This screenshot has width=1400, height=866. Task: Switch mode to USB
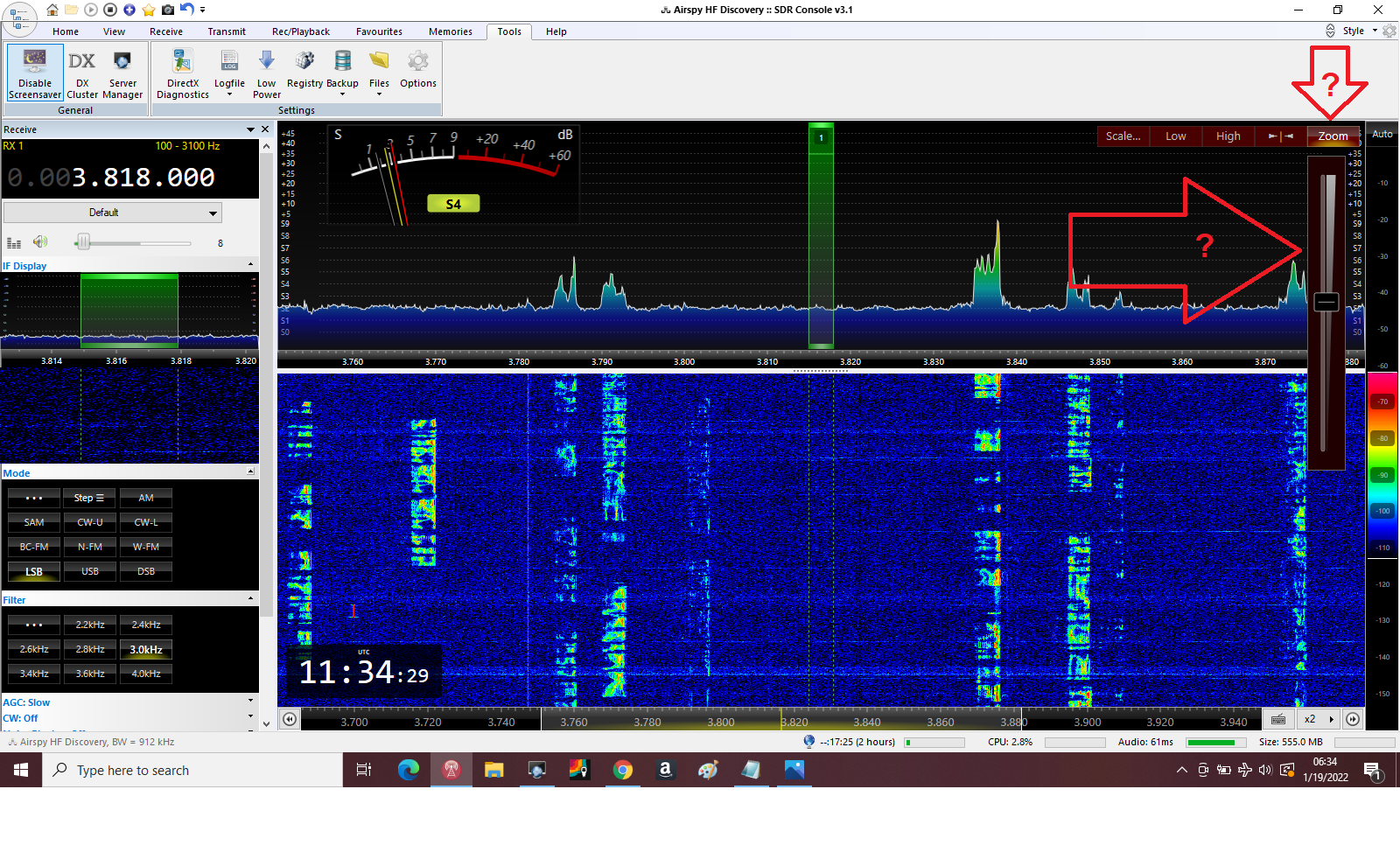click(x=90, y=571)
